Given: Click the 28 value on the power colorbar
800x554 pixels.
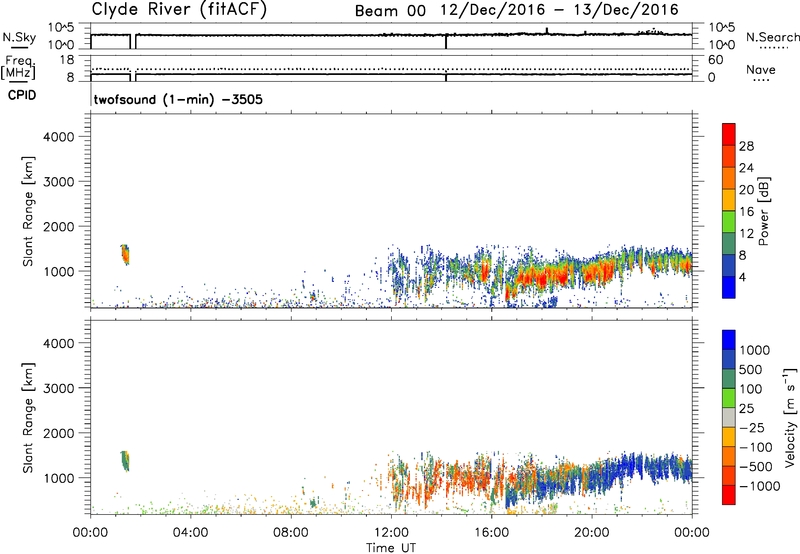Looking at the screenshot, I should 746,146.
